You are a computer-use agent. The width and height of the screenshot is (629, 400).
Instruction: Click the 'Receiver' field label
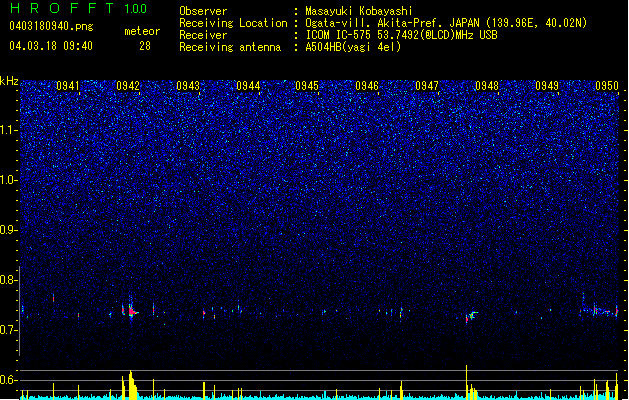point(203,35)
